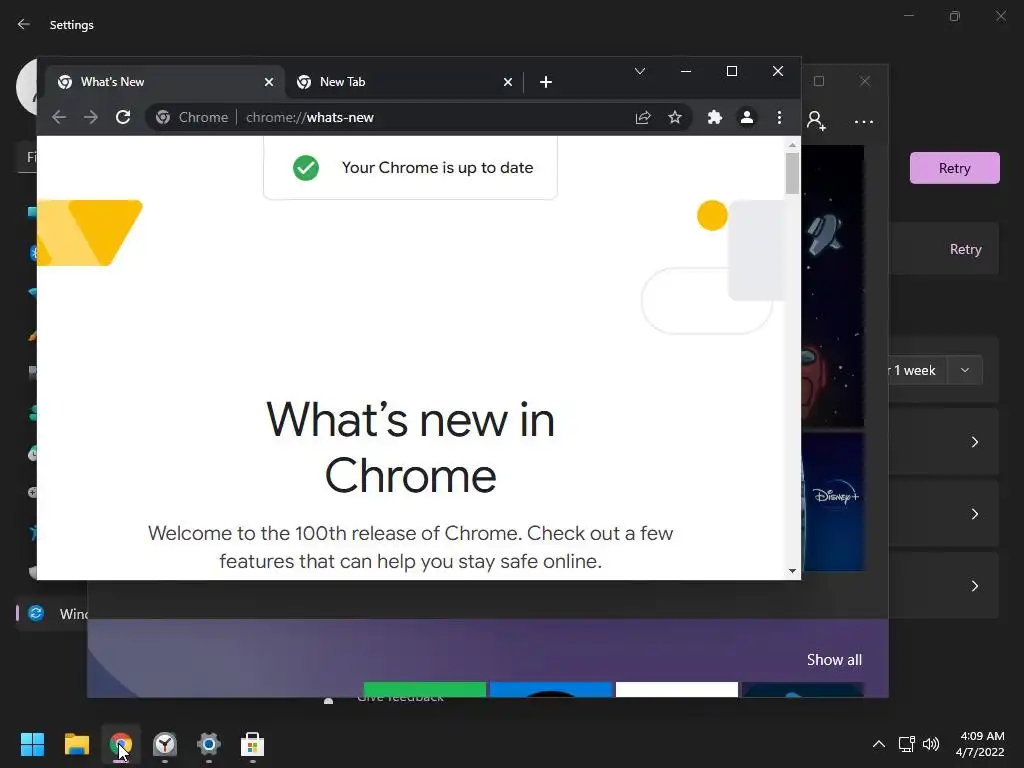Close the New Tab tab
Image resolution: width=1024 pixels, height=768 pixels.
click(507, 82)
